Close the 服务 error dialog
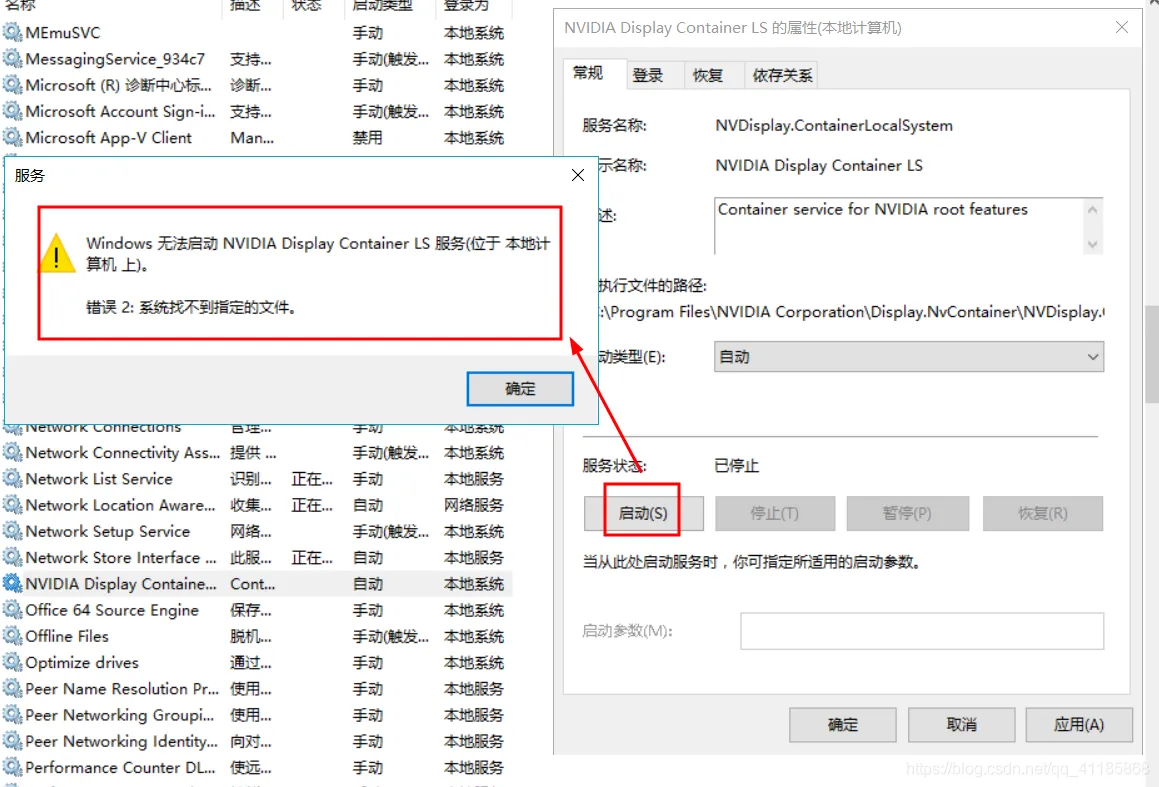Viewport: 1159px width, 787px height. (578, 175)
